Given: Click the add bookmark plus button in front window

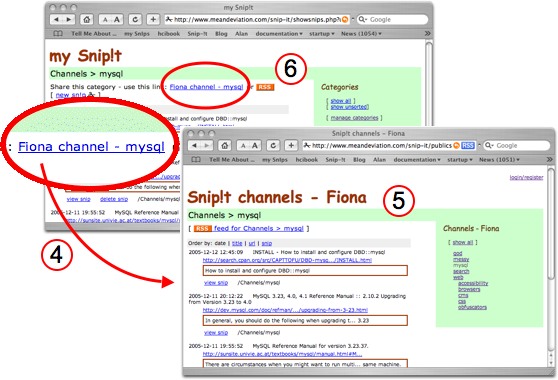Looking at the screenshot, I should pos(291,146).
